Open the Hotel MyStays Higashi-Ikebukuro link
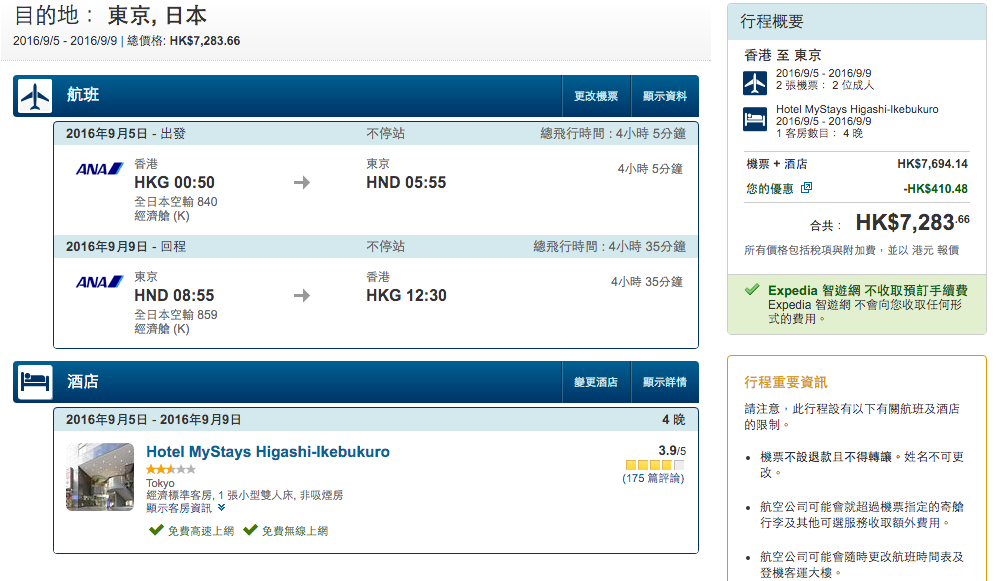Viewport: 997px width, 581px height. pyautogui.click(x=268, y=452)
